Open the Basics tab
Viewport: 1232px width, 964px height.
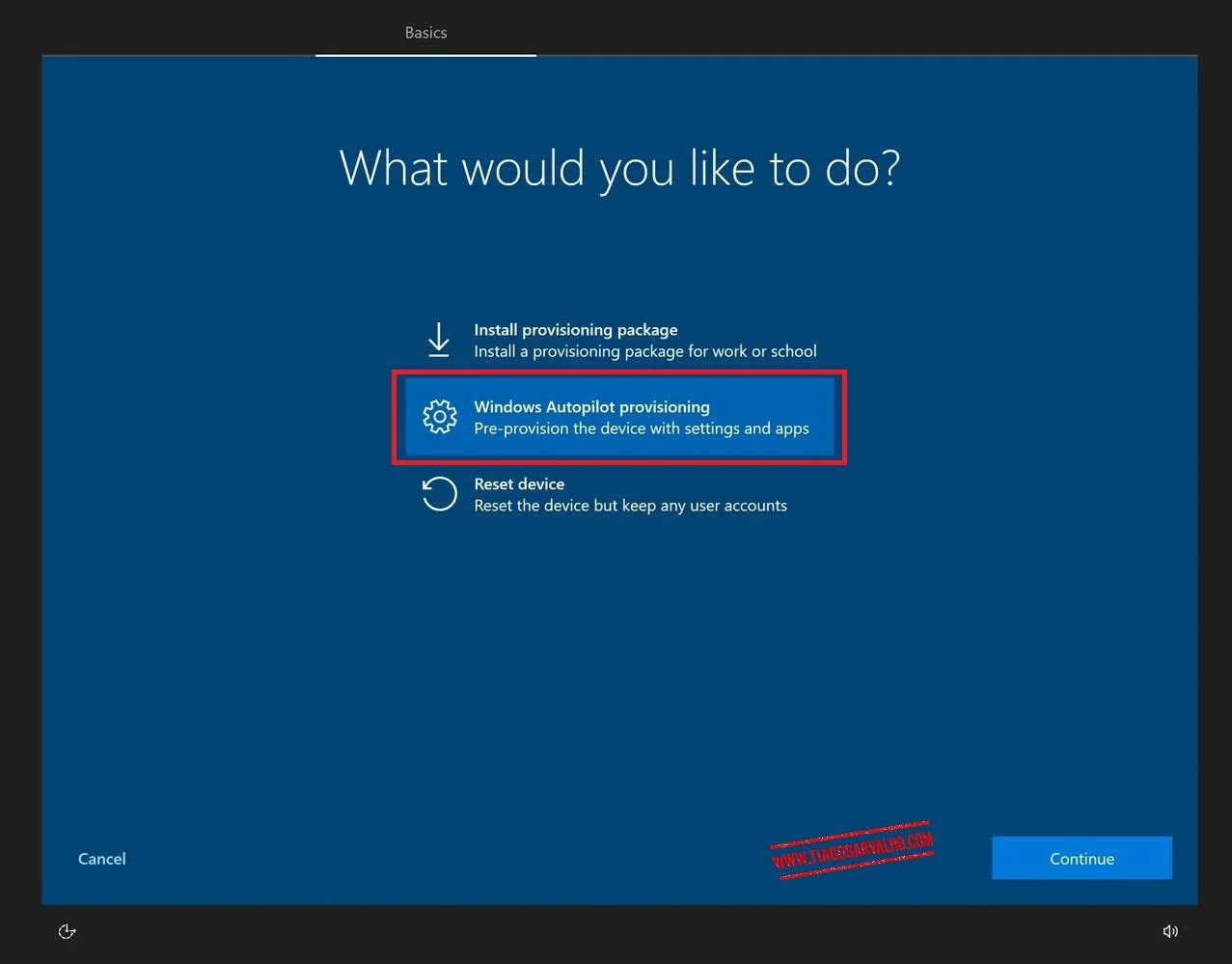coord(425,33)
